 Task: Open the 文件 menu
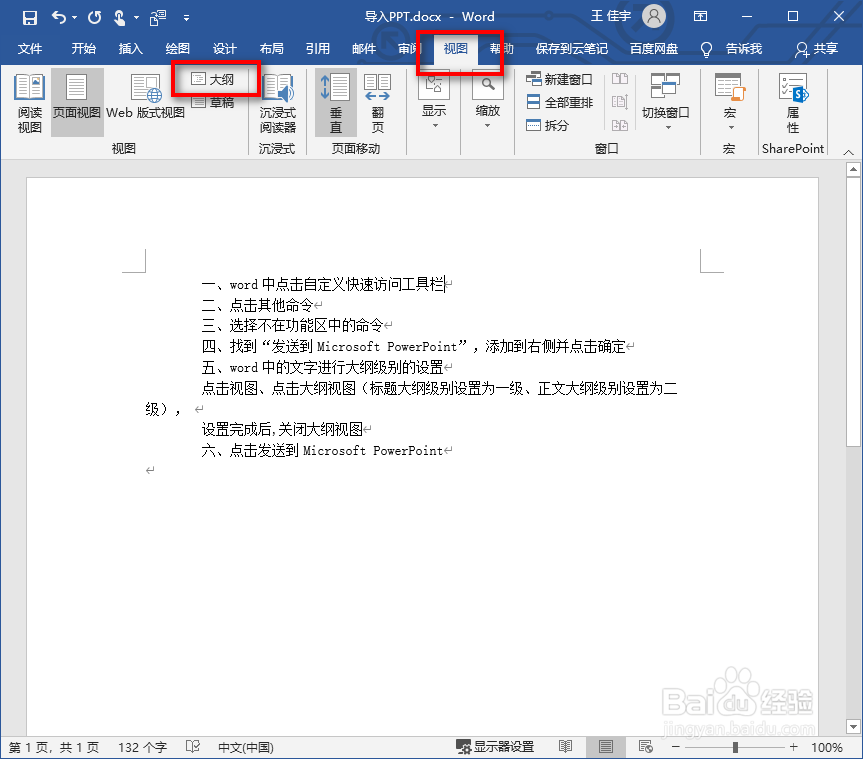(30, 48)
